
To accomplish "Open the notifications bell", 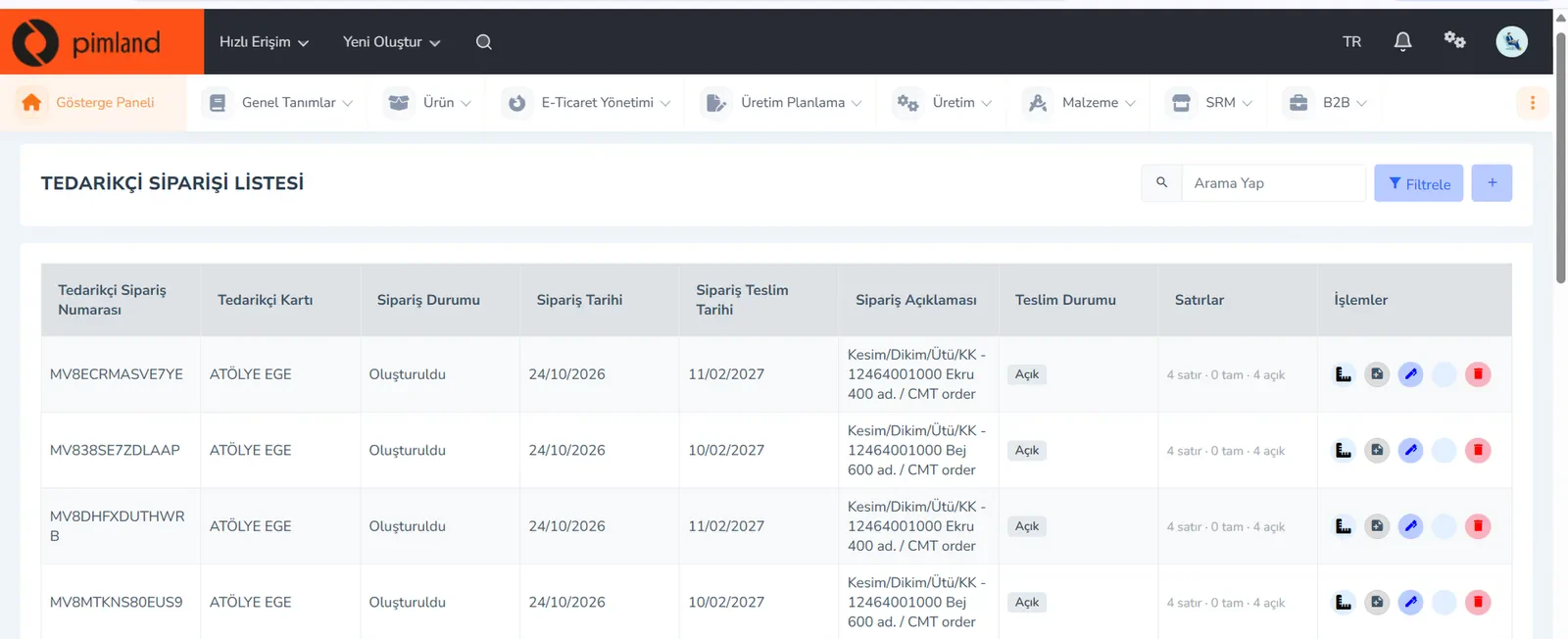I will click(1403, 41).
